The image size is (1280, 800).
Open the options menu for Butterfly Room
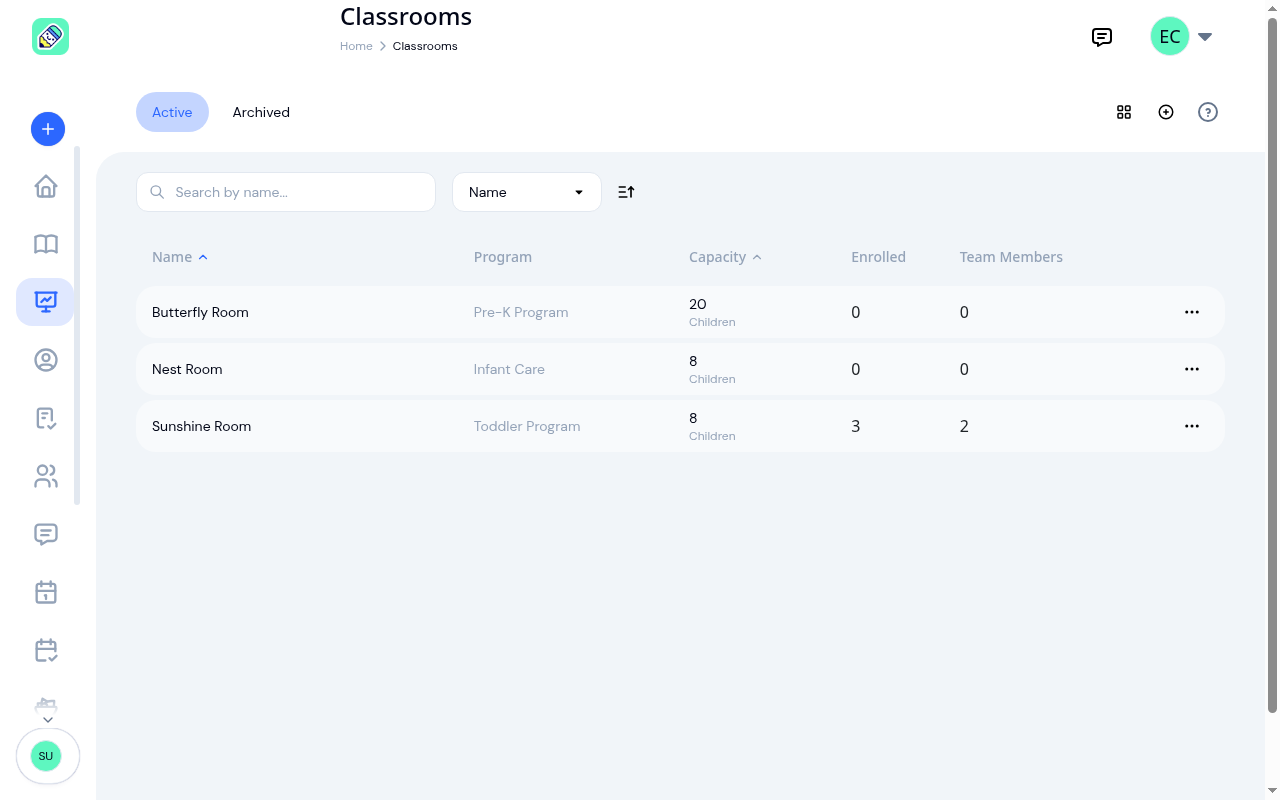tap(1192, 312)
